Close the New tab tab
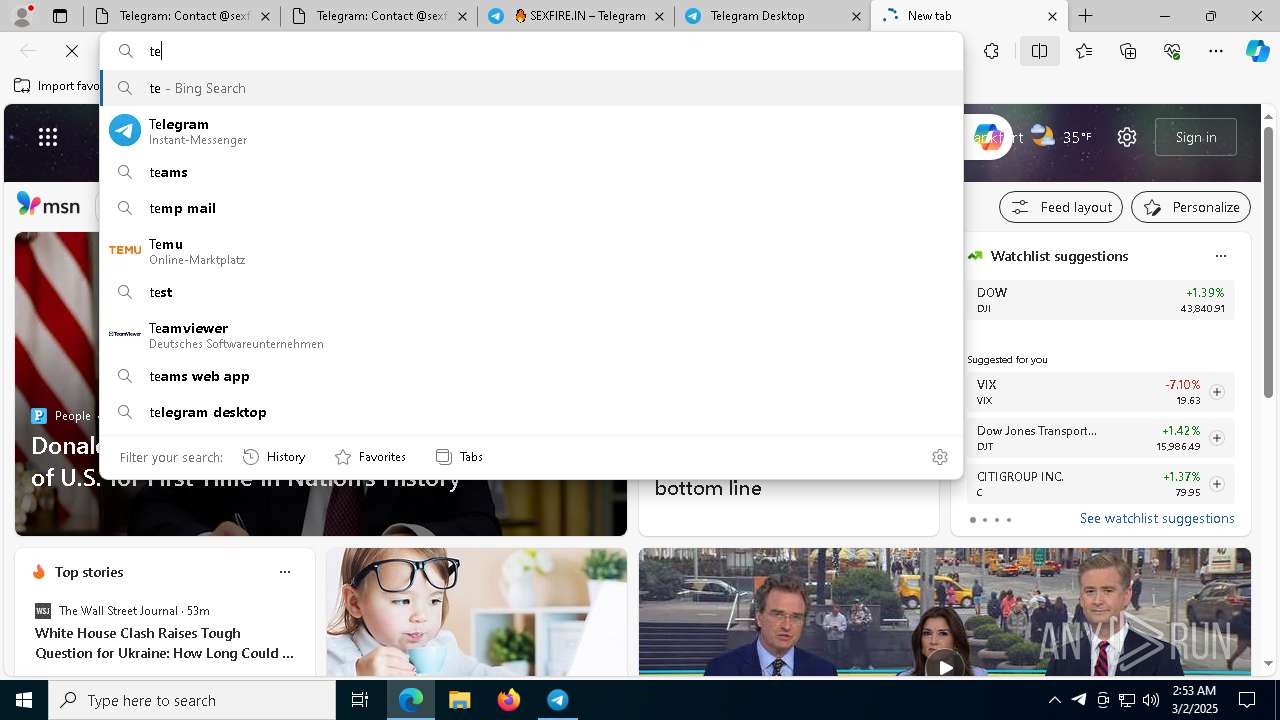This screenshot has height=720, width=1280. coord(1052,16)
